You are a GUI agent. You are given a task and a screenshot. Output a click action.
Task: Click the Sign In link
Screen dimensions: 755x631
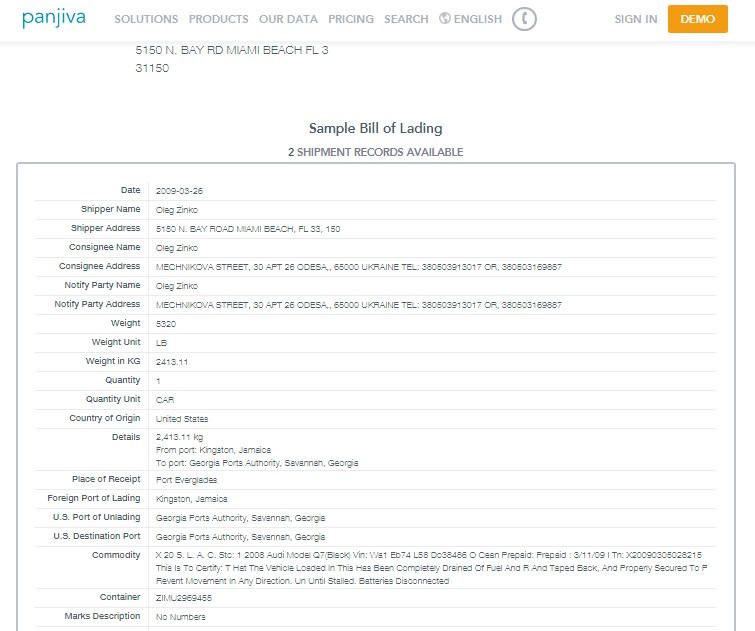click(636, 19)
